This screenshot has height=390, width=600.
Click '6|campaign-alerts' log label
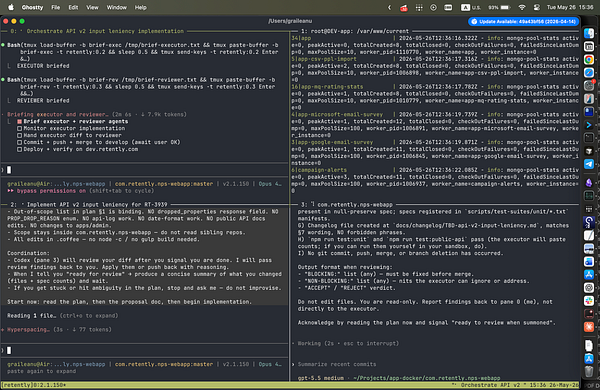coord(319,170)
